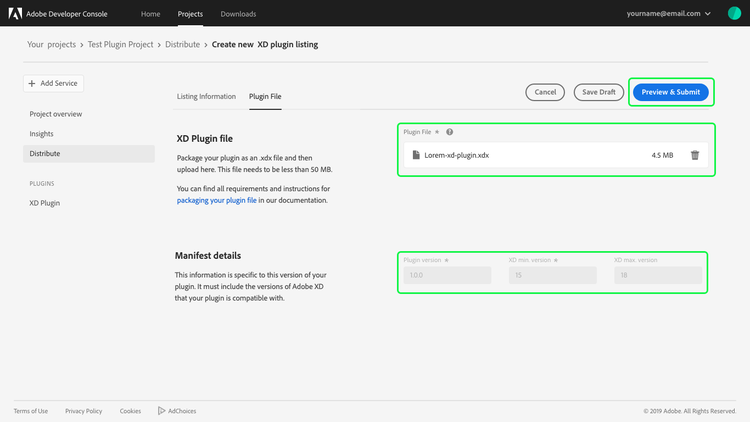Go to Your projects breadcrumb
Screen dimensions: 750x422
[51, 44]
